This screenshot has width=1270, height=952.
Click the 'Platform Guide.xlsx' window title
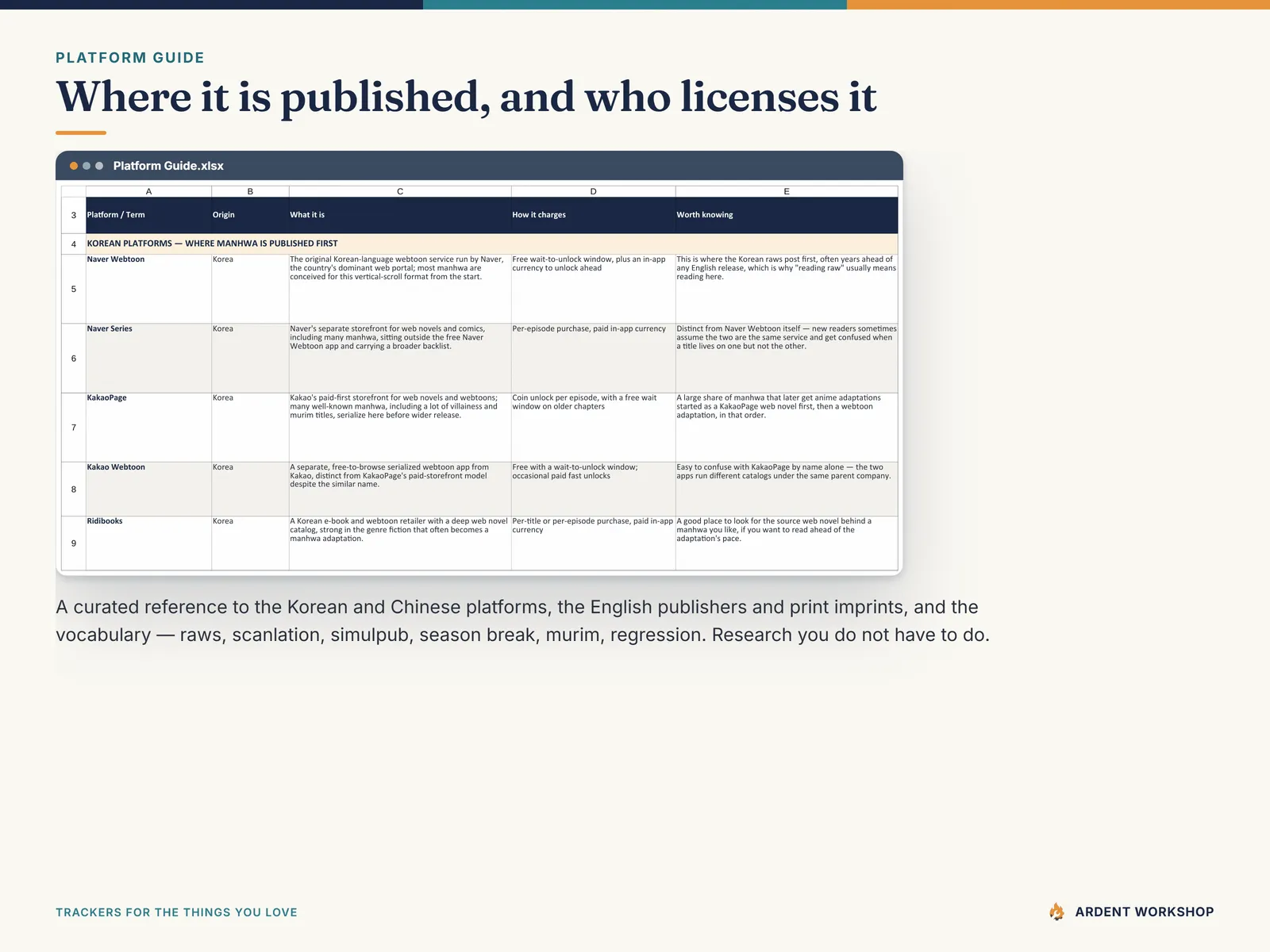click(x=168, y=166)
